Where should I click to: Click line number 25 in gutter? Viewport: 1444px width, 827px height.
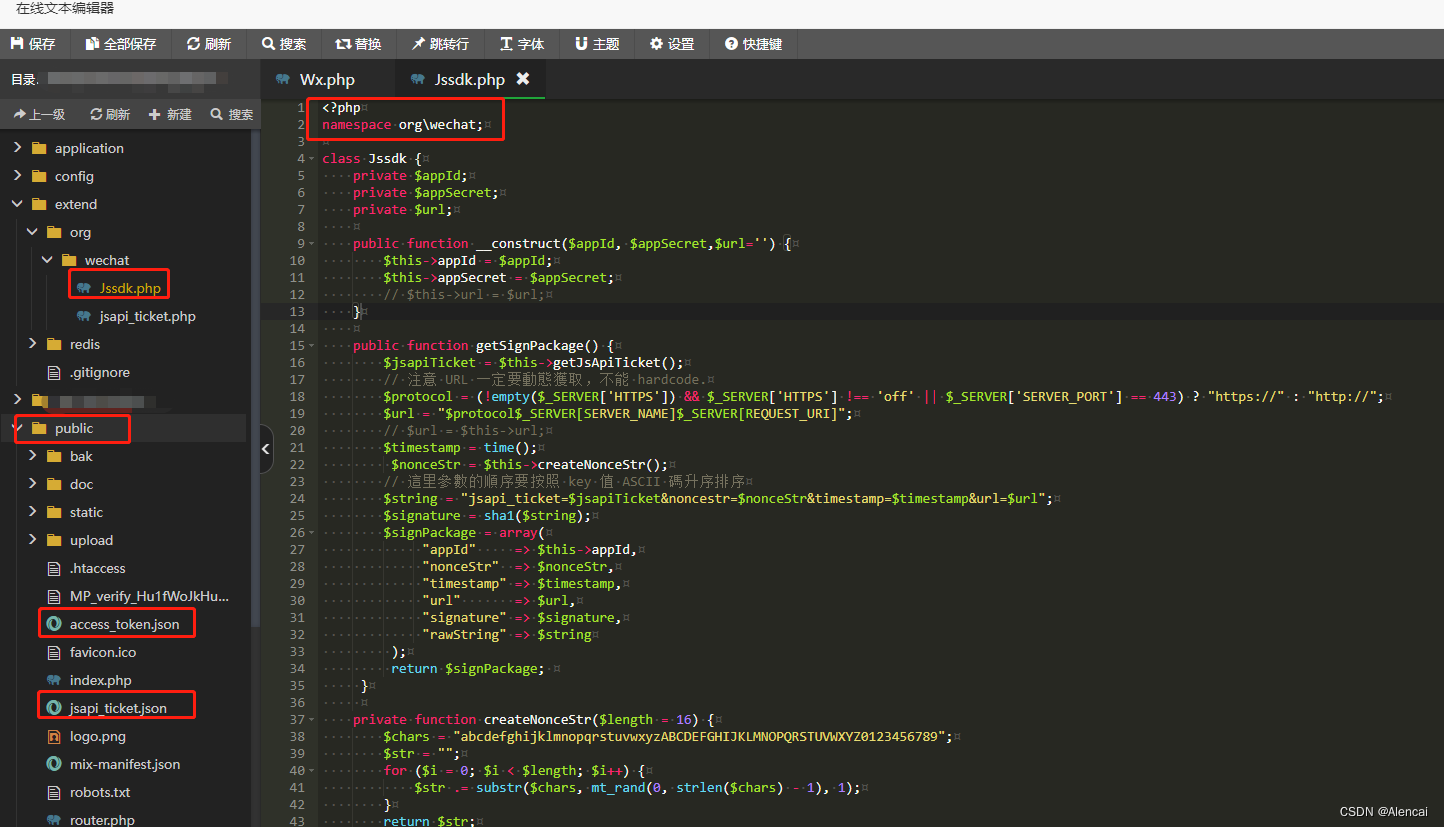click(x=297, y=516)
